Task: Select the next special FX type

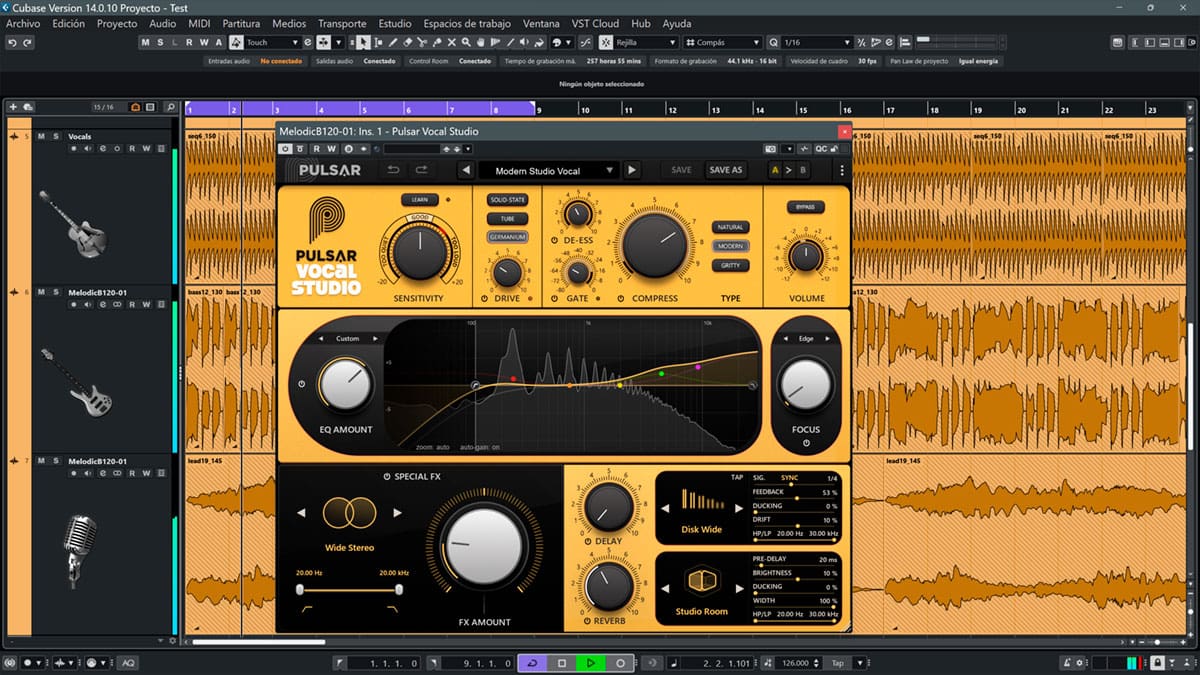Action: (x=397, y=513)
